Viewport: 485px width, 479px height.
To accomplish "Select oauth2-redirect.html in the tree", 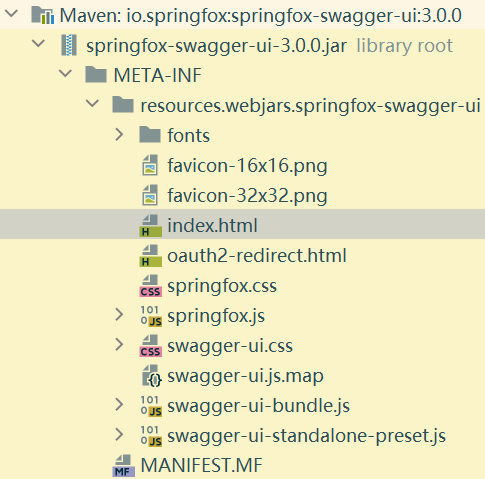I will point(257,256).
